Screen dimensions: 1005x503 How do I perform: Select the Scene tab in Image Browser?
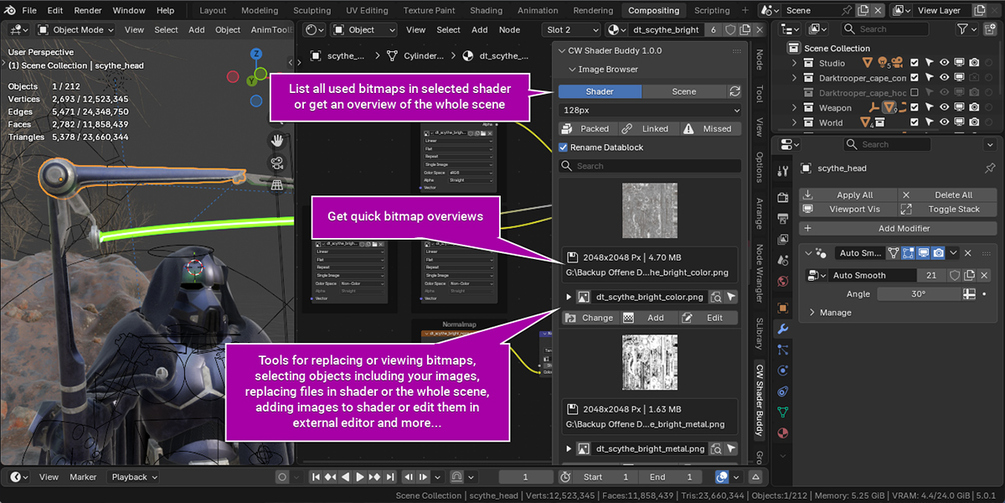pyautogui.click(x=684, y=92)
